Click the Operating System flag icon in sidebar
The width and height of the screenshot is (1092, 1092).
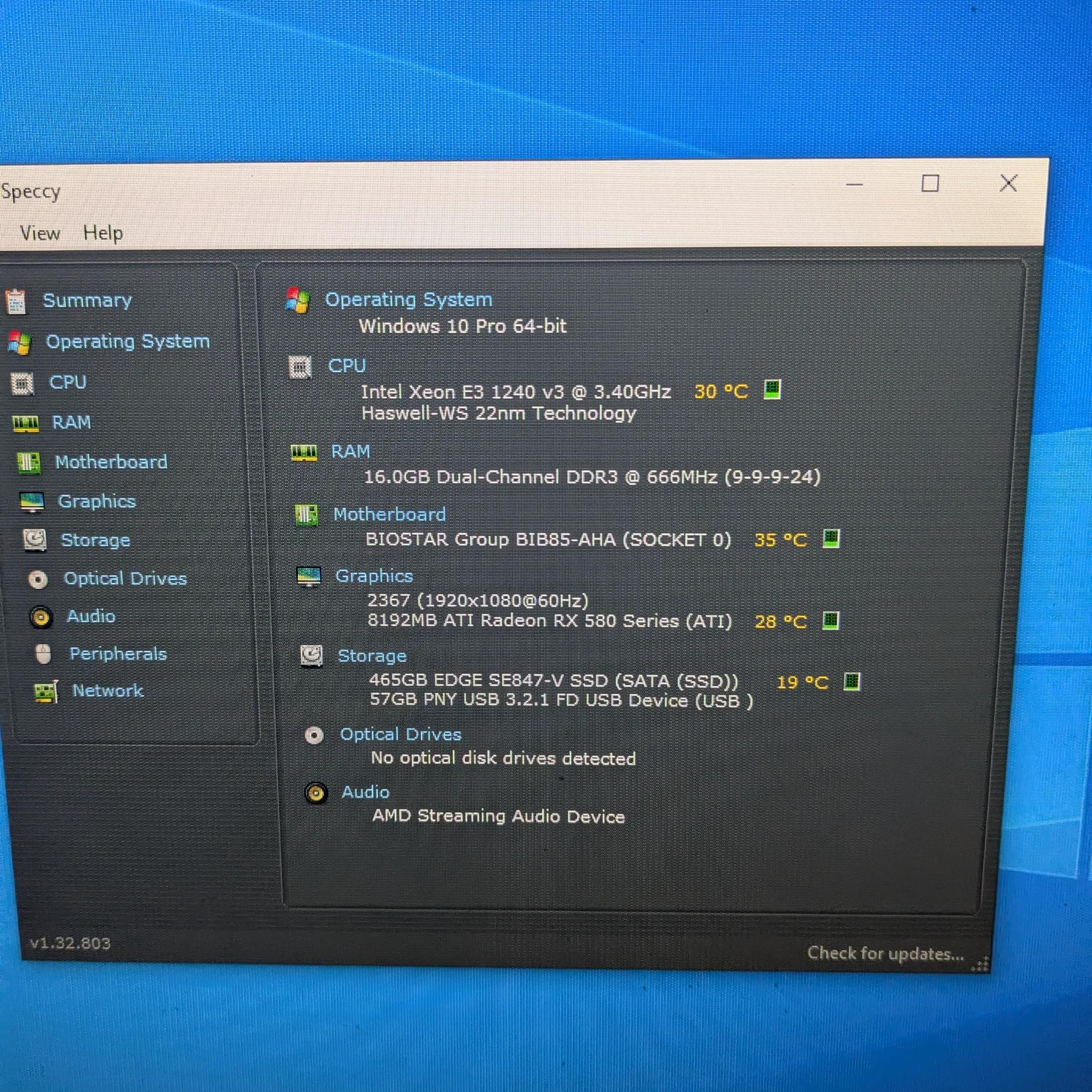tap(19, 342)
